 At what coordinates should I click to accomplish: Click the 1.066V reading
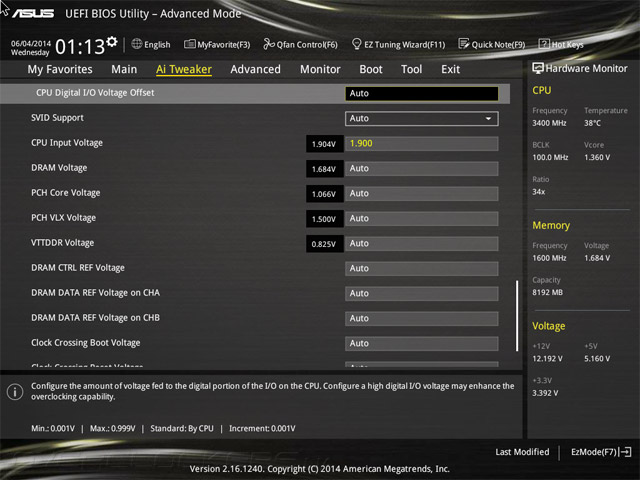point(324,194)
